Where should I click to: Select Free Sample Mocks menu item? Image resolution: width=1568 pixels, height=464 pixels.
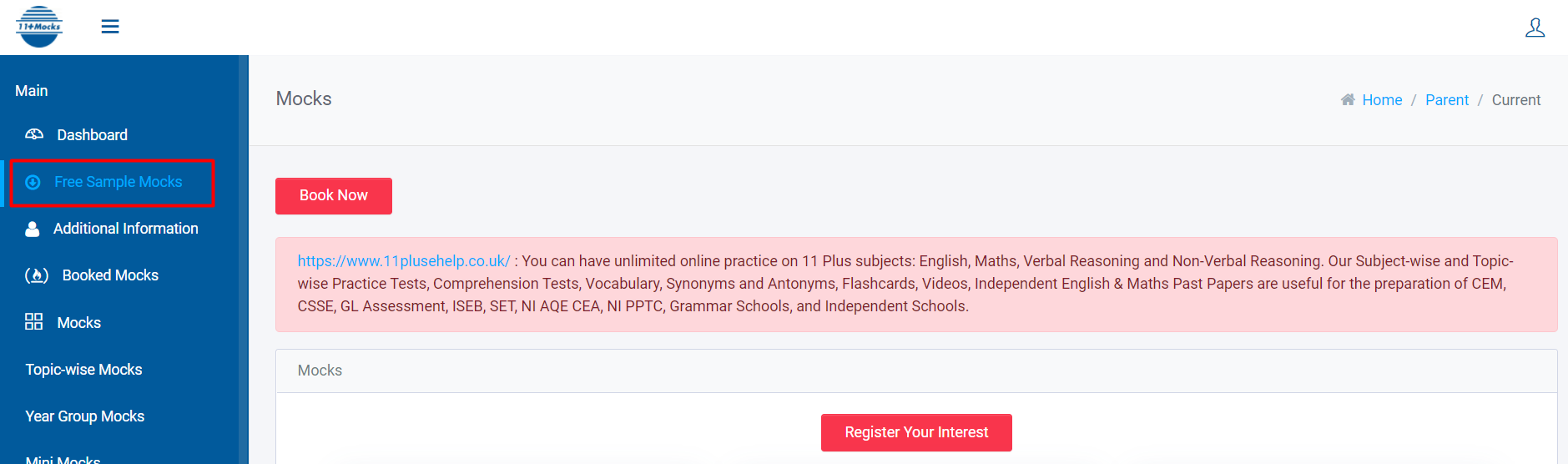(118, 182)
